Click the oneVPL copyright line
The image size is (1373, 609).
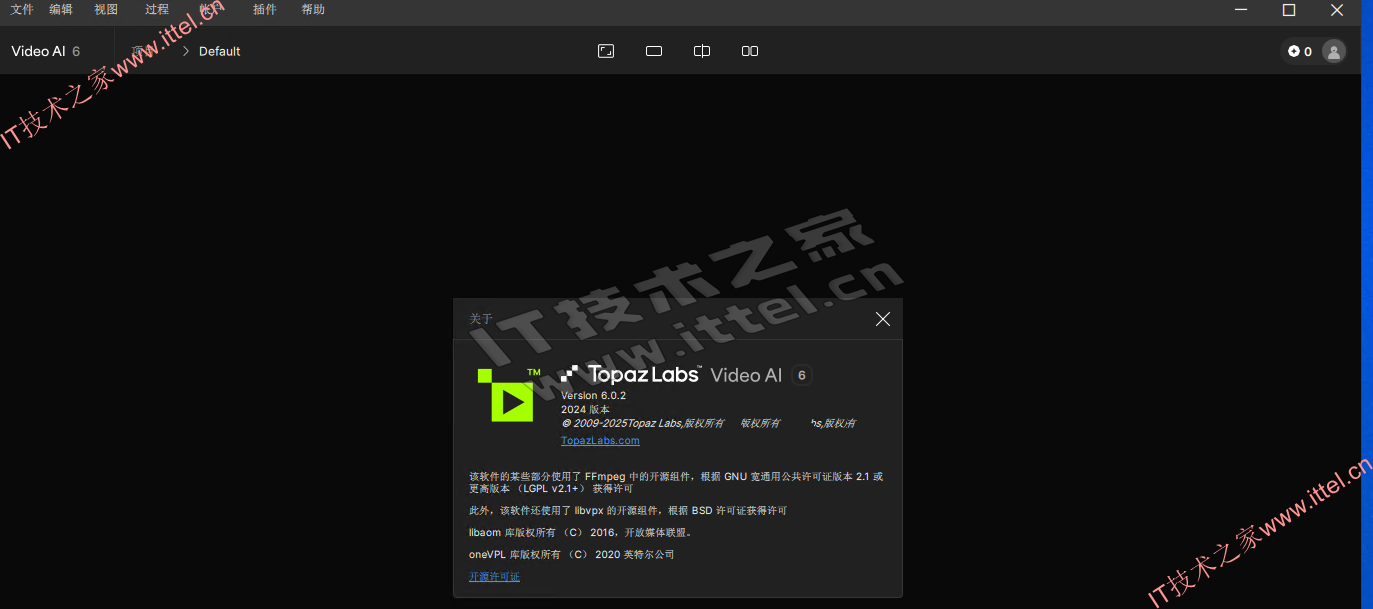click(x=572, y=555)
